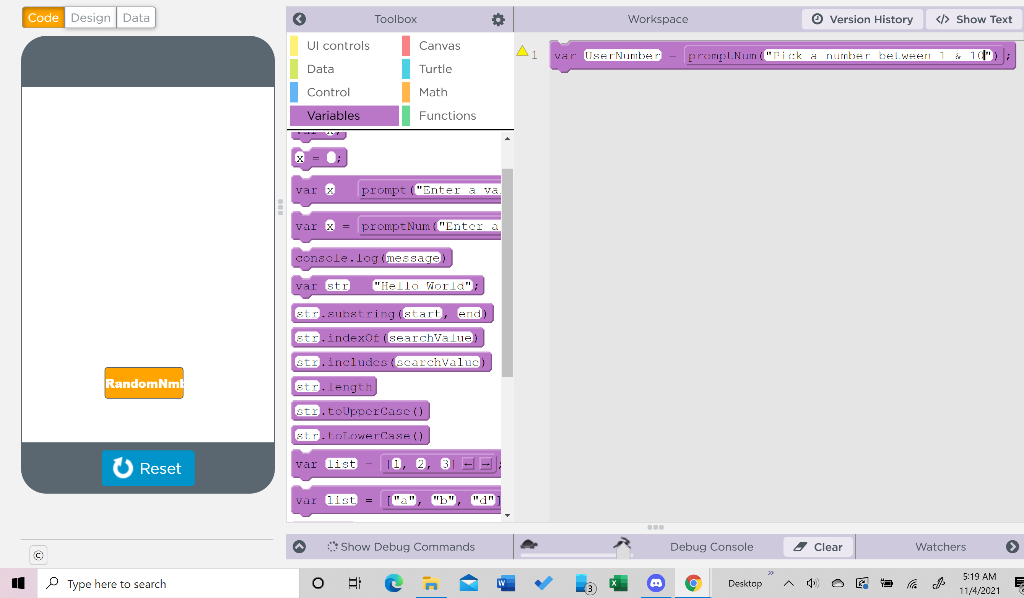Click the copyright icon below the phone preview
1024x598 pixels.
pyautogui.click(x=37, y=555)
